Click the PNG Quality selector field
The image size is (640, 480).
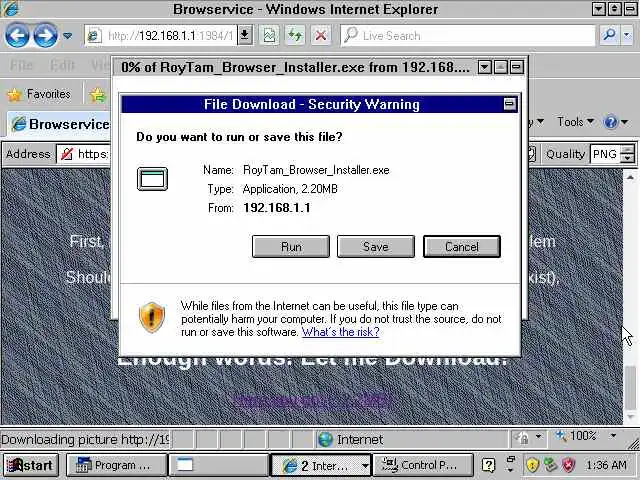(605, 154)
